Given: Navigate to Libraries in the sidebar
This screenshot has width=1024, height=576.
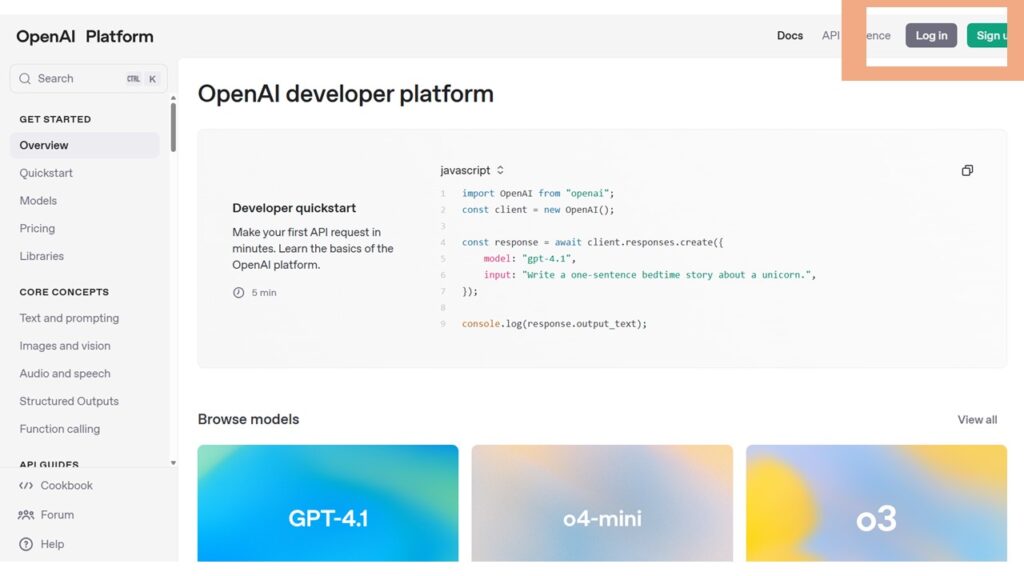Looking at the screenshot, I should [x=42, y=256].
